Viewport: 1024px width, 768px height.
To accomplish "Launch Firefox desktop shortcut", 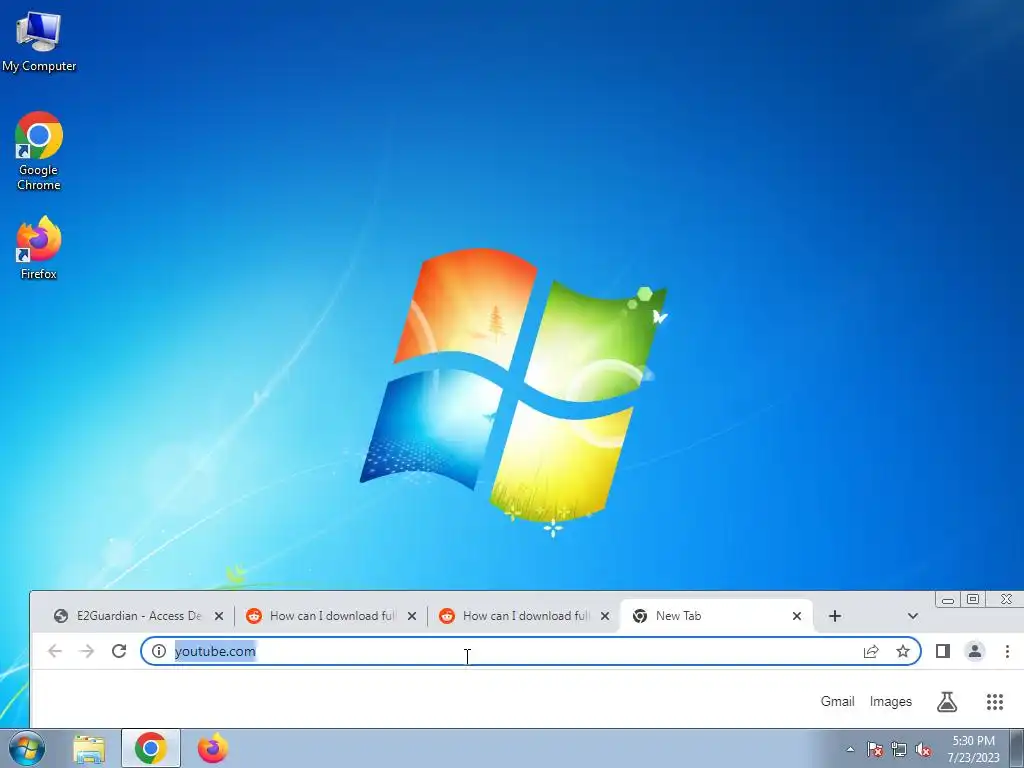I will click(39, 249).
